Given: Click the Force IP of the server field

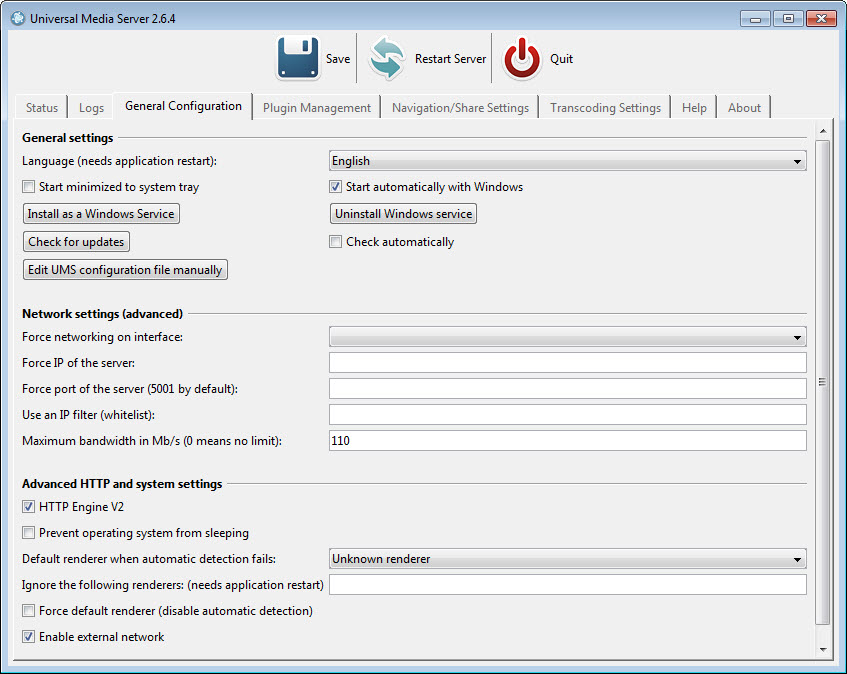Looking at the screenshot, I should coord(568,363).
